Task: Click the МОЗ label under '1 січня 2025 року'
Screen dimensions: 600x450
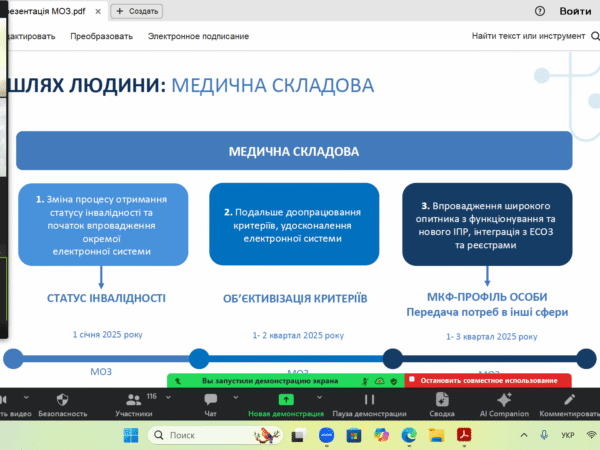Action: coord(101,372)
